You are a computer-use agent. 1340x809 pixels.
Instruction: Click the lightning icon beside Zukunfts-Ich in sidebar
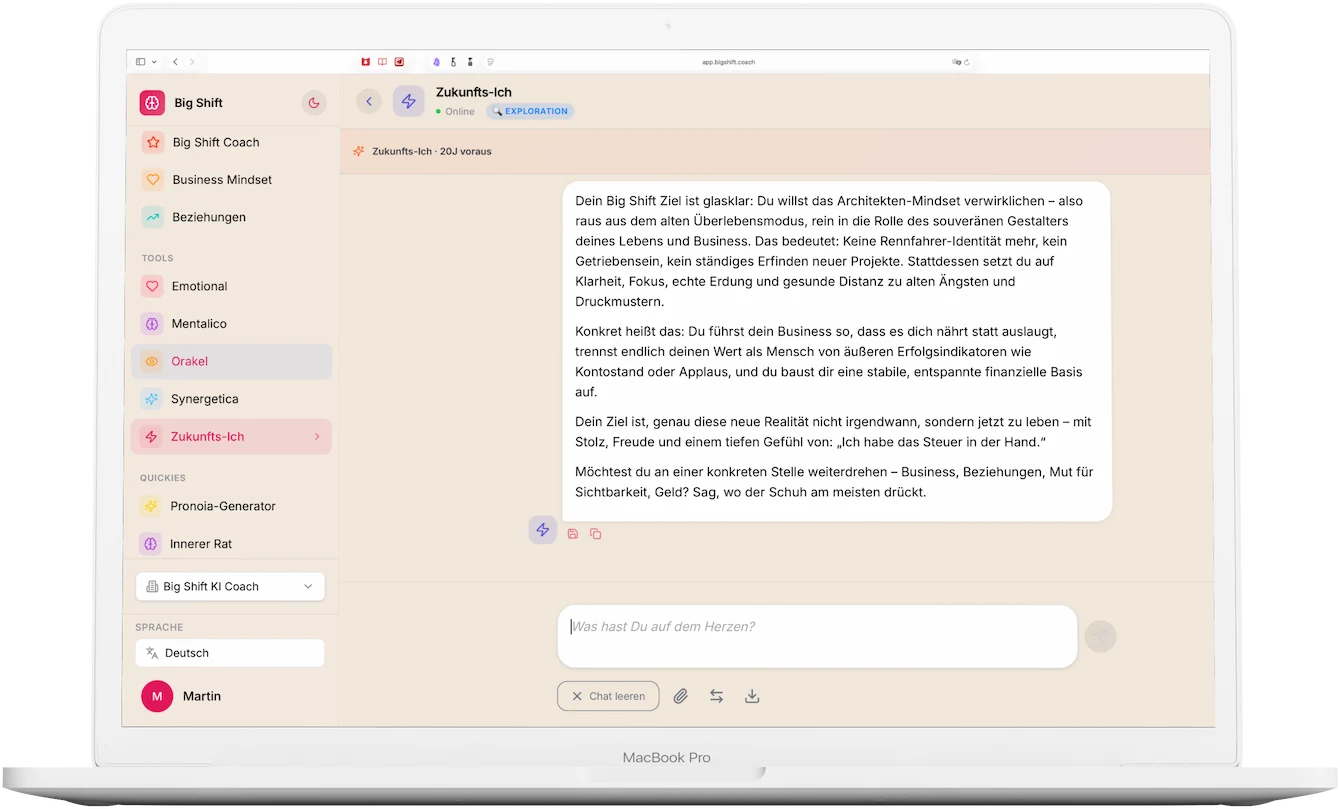(x=152, y=437)
